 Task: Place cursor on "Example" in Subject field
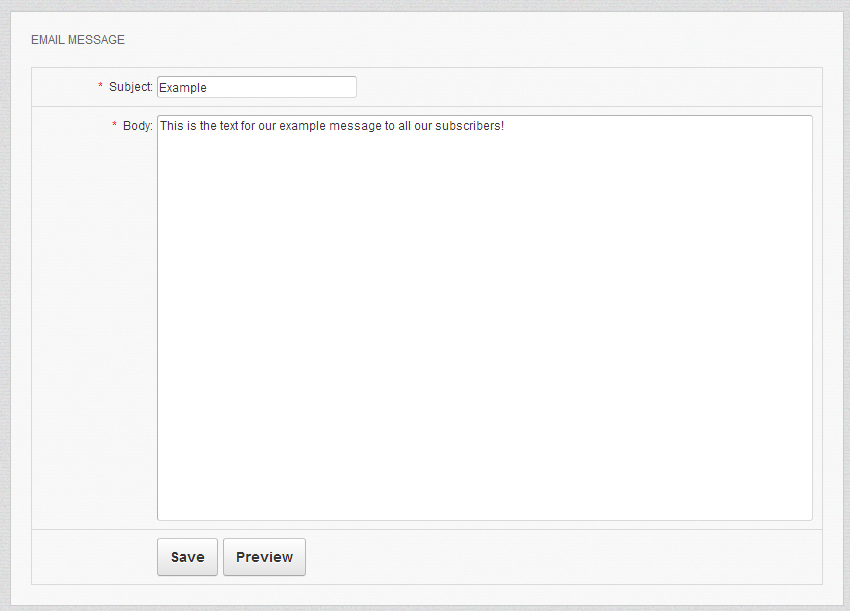(183, 88)
